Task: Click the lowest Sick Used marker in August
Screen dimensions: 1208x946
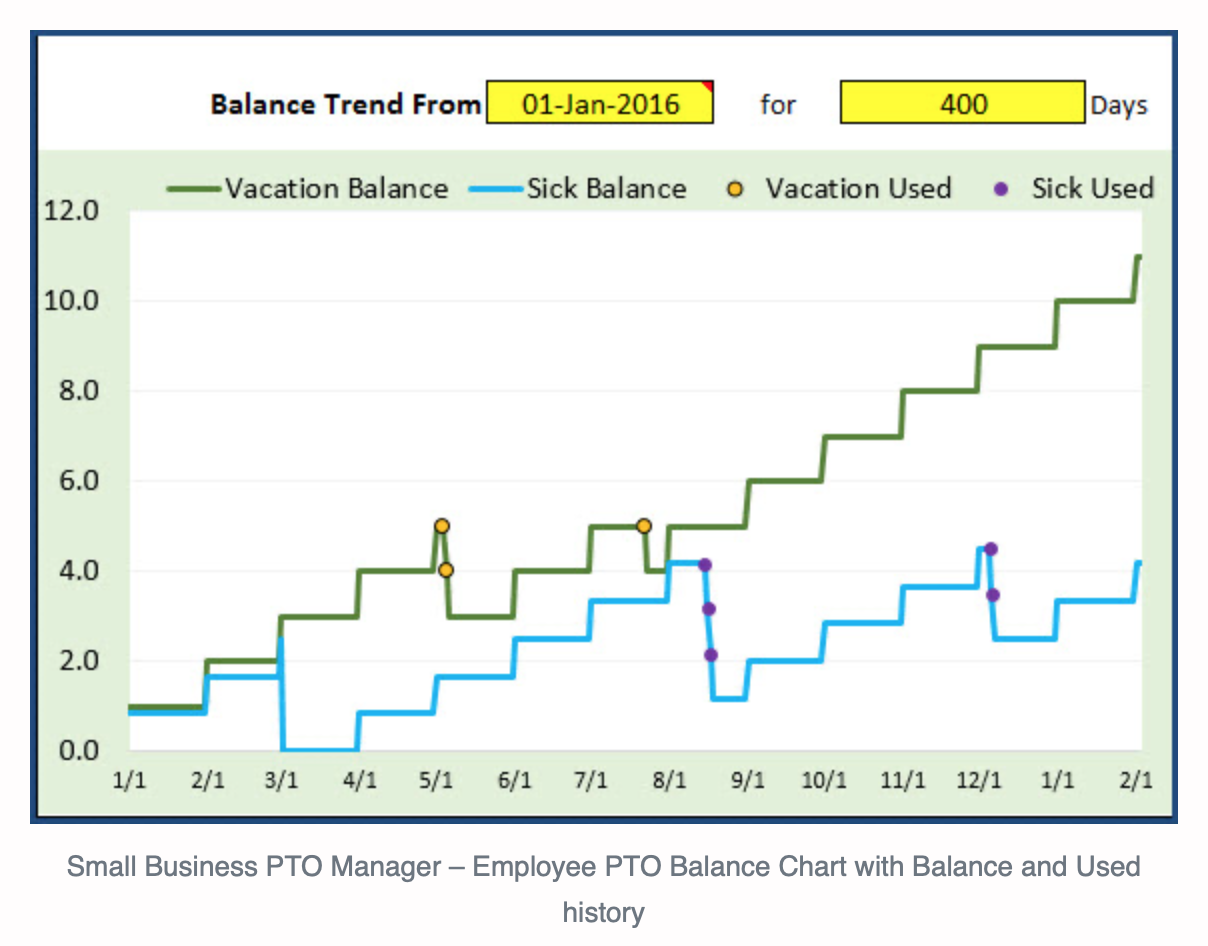Action: (x=711, y=655)
